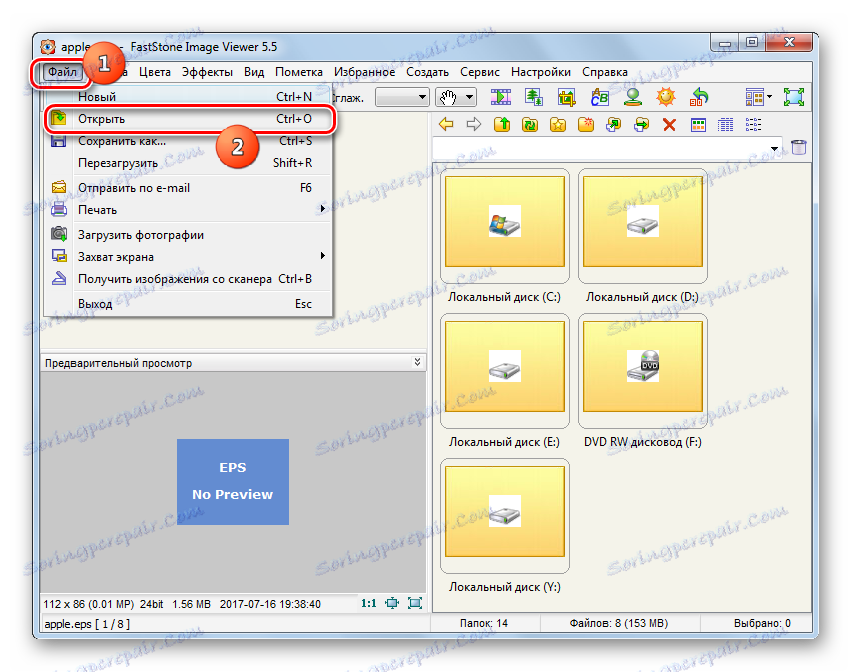This screenshot has width=852, height=672.
Task: Choose Отправить по e-mail menu item
Action: [188, 187]
